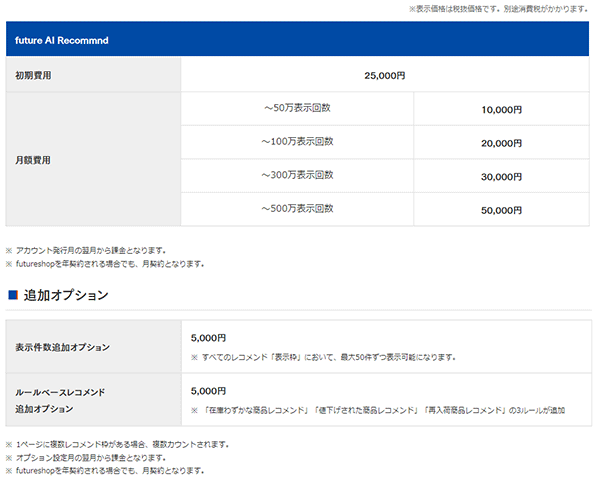Click the last futureshop 月契約 note at bottom

(x=105, y=471)
